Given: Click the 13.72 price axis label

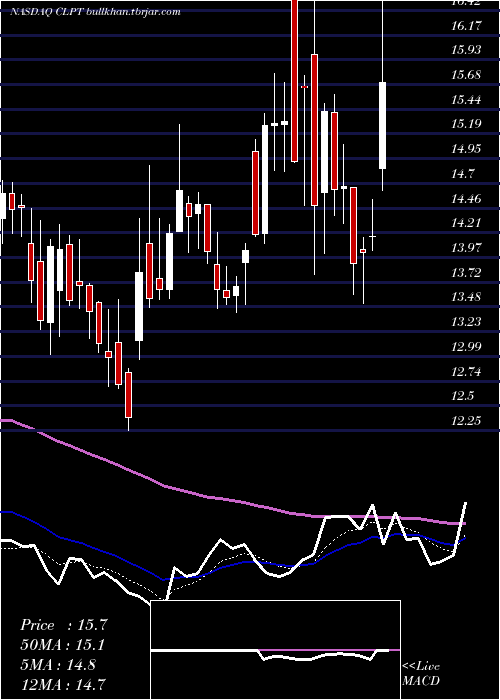Looking at the screenshot, I should (x=466, y=272).
